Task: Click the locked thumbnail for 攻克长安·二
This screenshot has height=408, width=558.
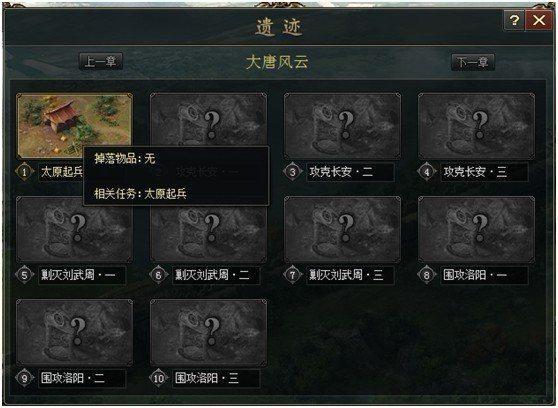Action: [x=342, y=125]
